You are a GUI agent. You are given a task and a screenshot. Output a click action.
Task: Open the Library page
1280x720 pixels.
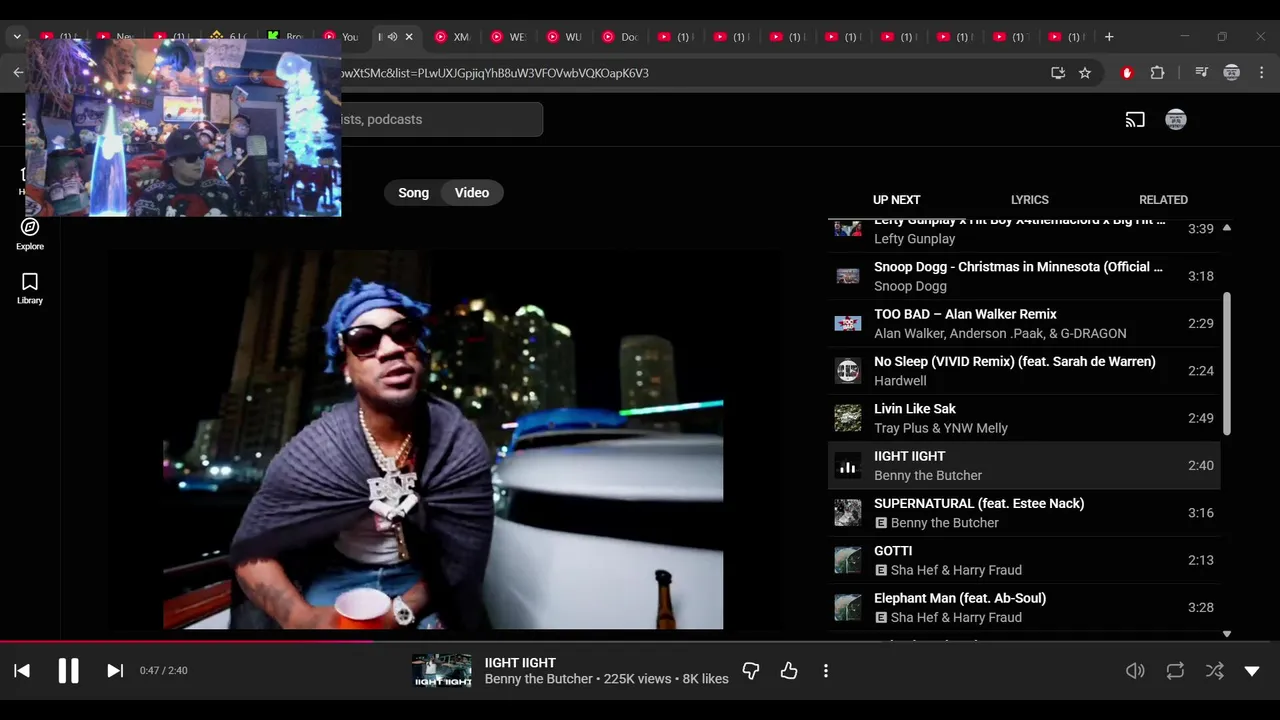tap(30, 289)
